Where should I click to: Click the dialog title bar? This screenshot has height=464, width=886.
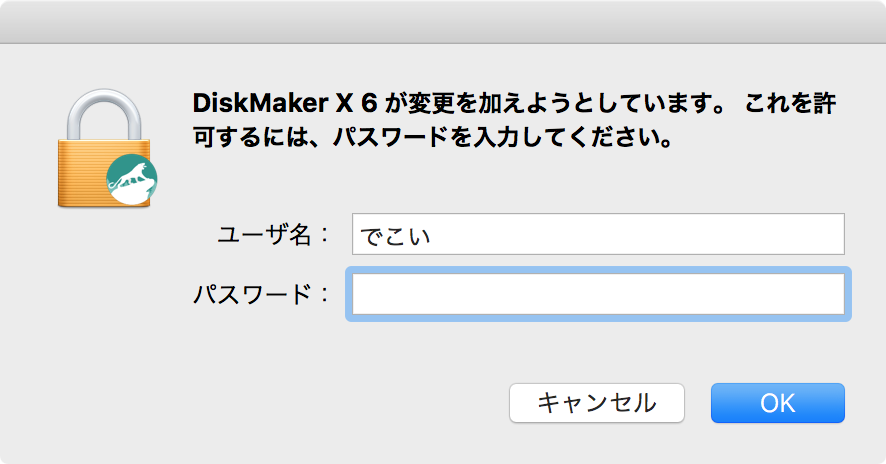click(x=443, y=21)
